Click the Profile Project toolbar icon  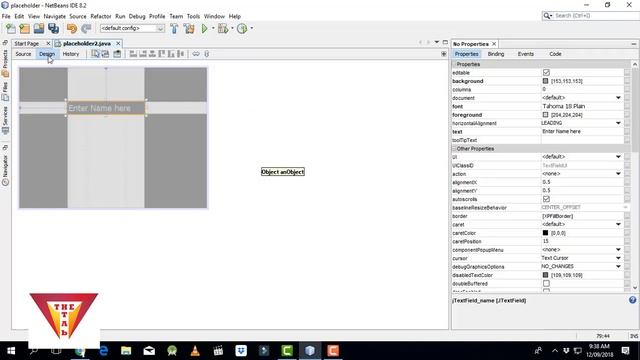point(242,29)
